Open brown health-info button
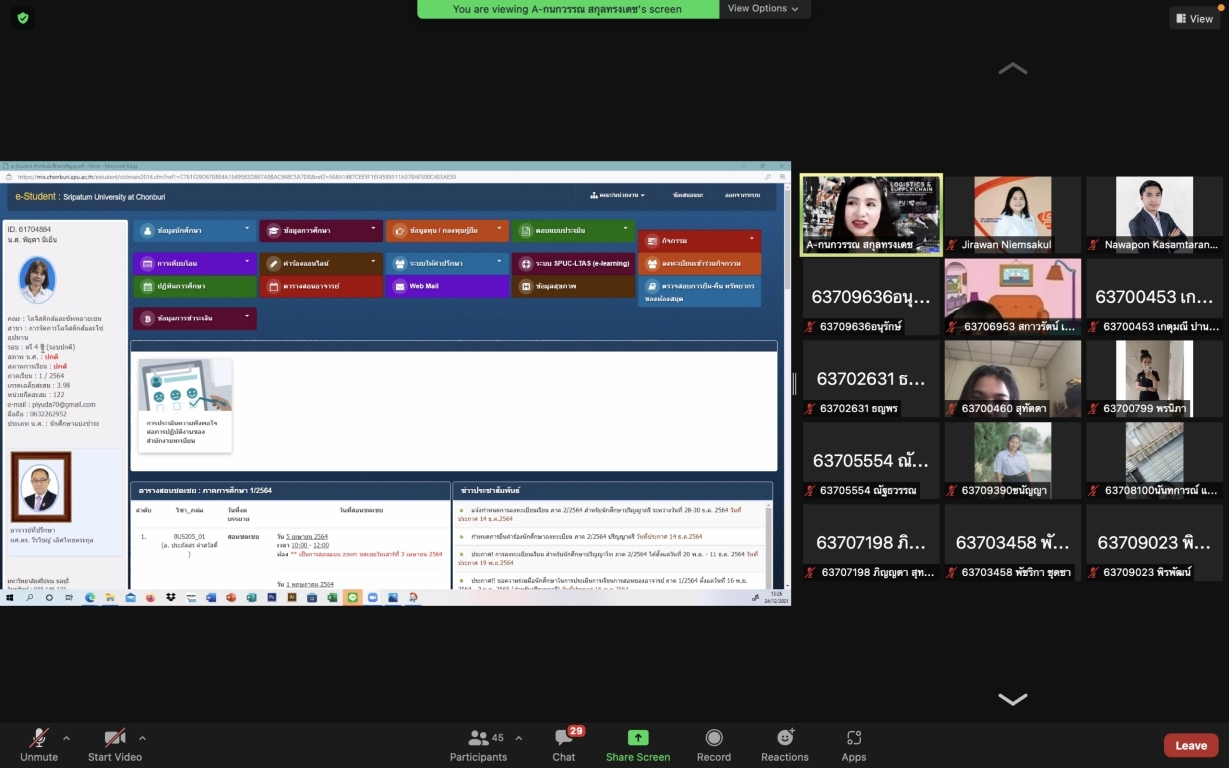Screen dimensions: 1229x768 point(574,286)
